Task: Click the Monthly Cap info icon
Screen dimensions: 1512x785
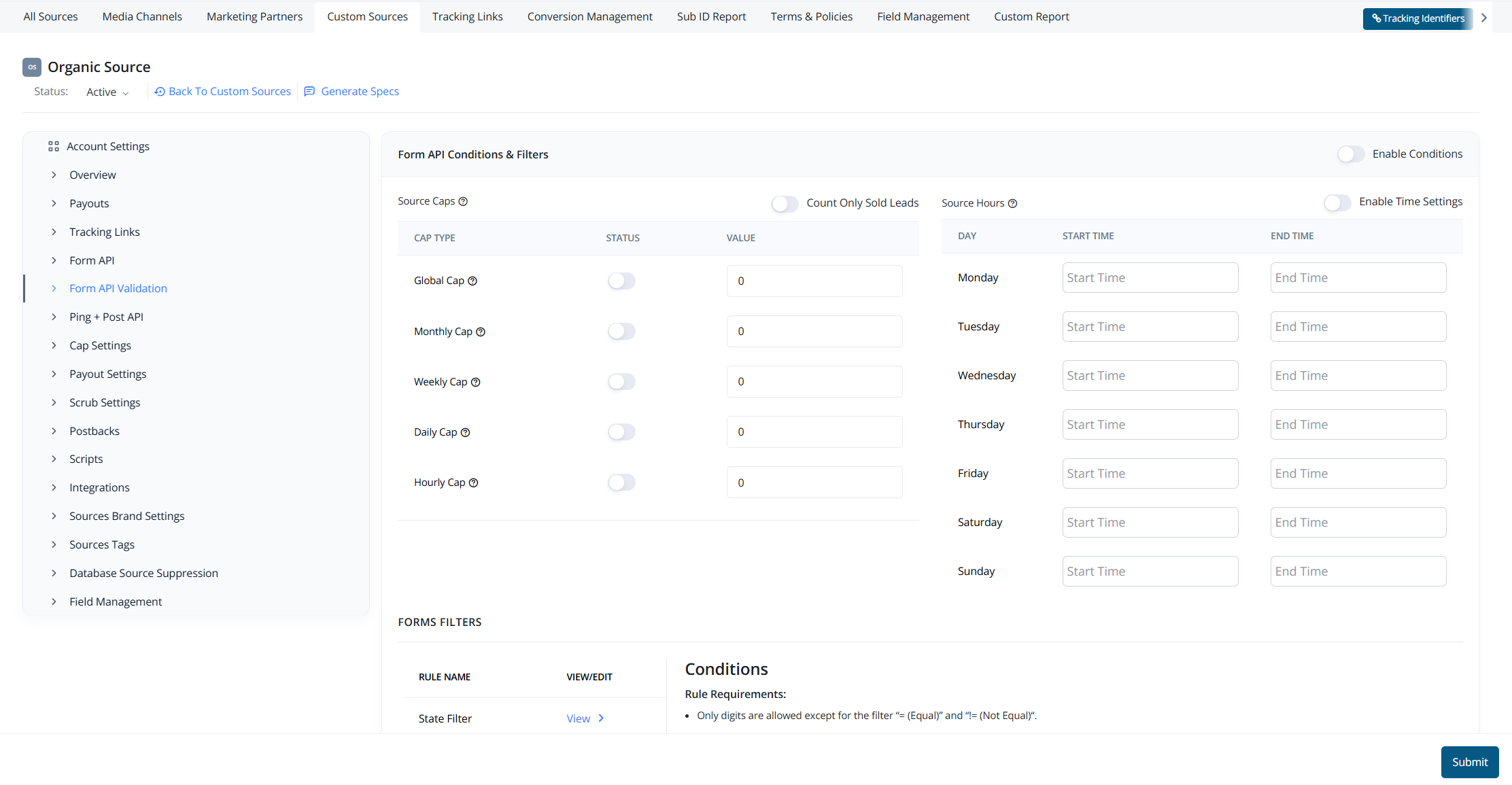Action: 481,332
